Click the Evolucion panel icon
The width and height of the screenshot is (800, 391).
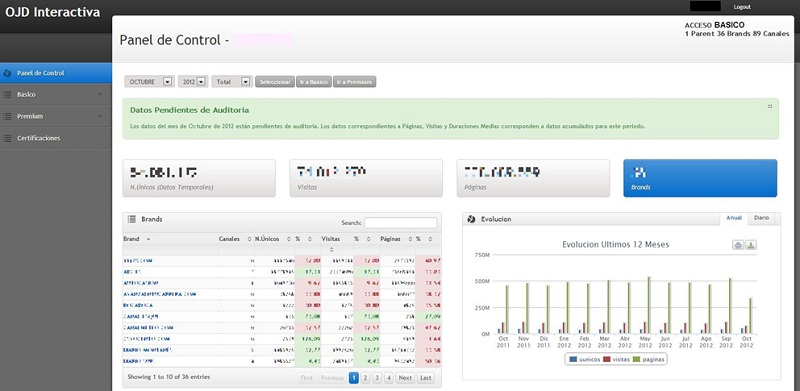point(471,219)
